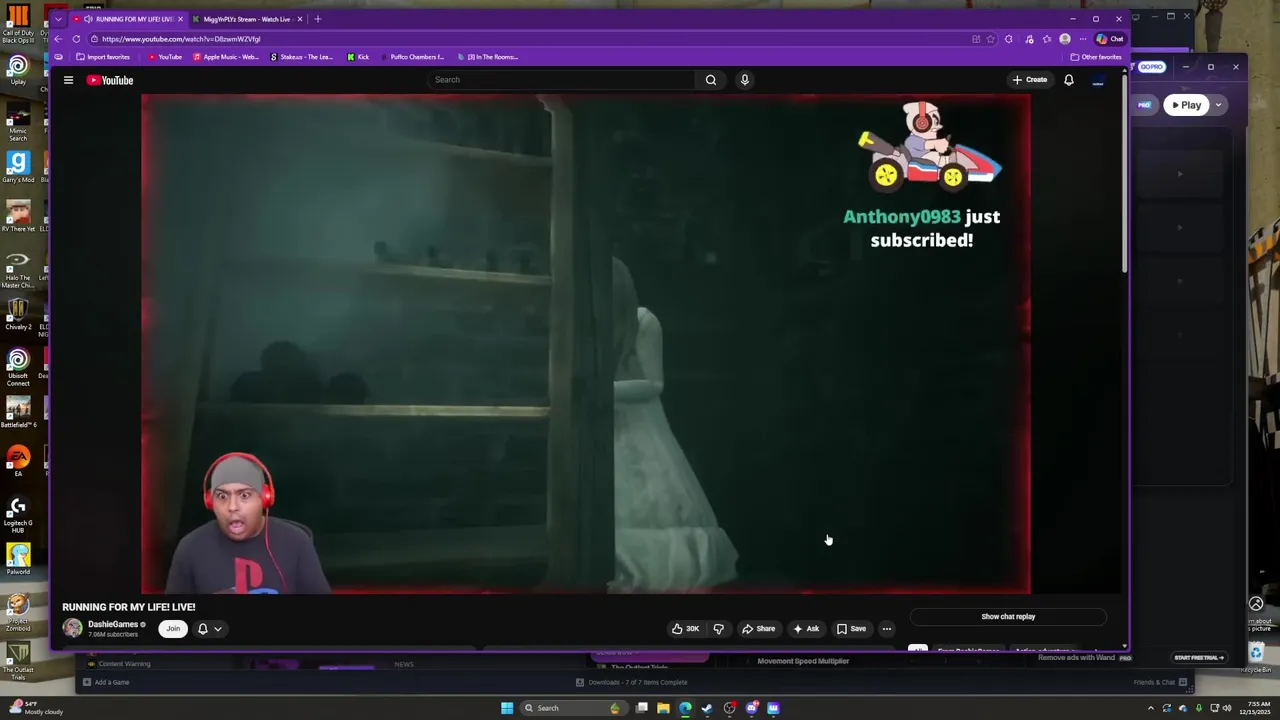
Task: Open Steam from the taskbar
Action: click(707, 708)
